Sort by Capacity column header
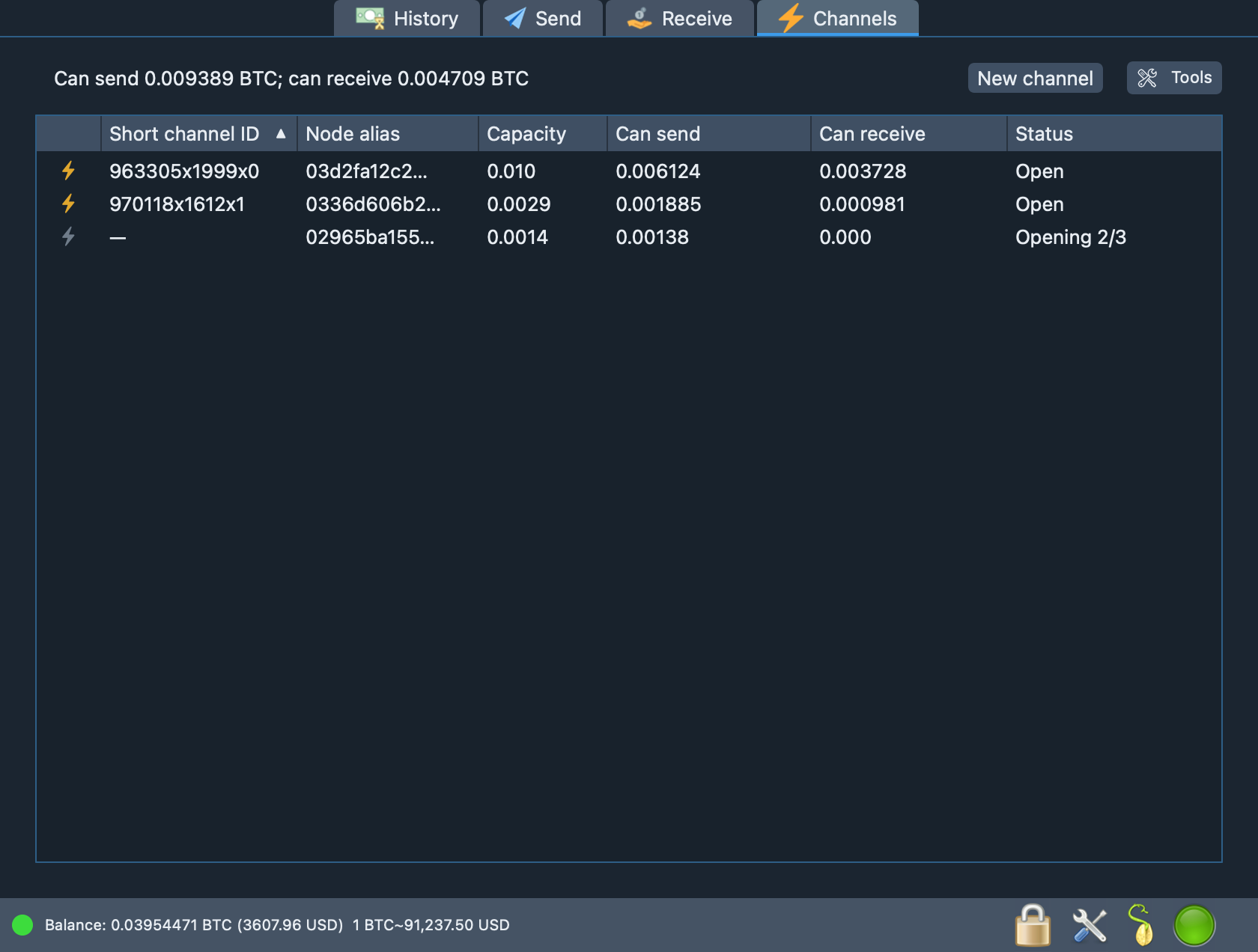Image resolution: width=1258 pixels, height=952 pixels. 543,134
